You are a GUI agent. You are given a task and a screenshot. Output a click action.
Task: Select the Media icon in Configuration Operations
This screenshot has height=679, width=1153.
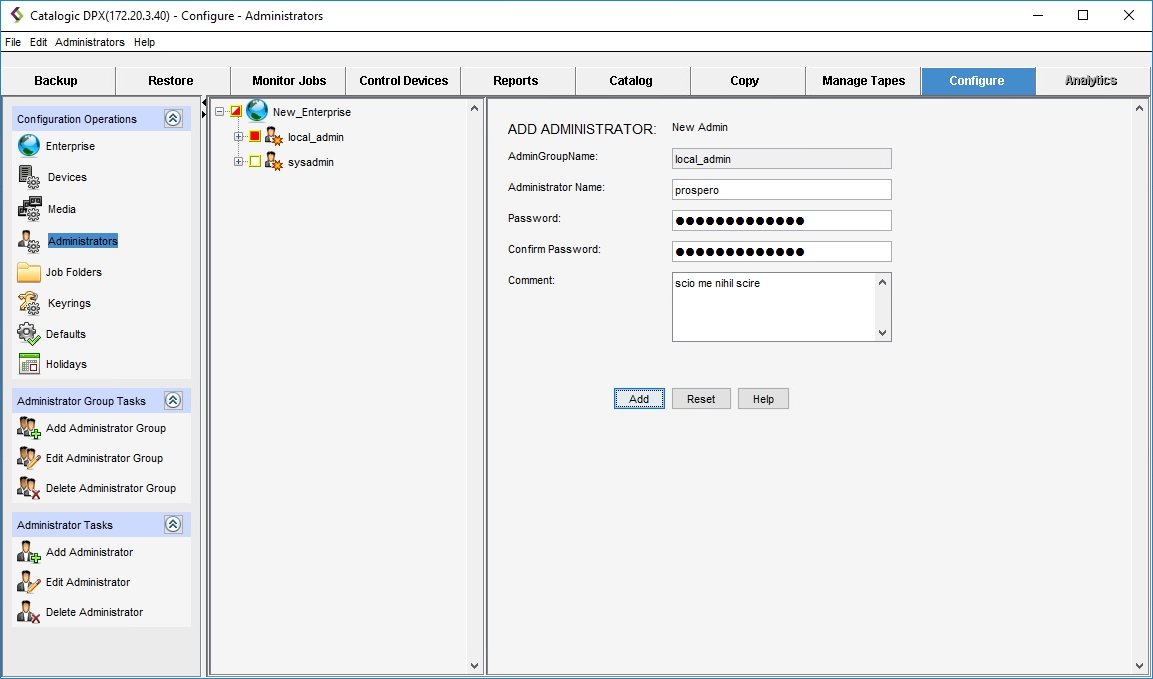(29, 209)
